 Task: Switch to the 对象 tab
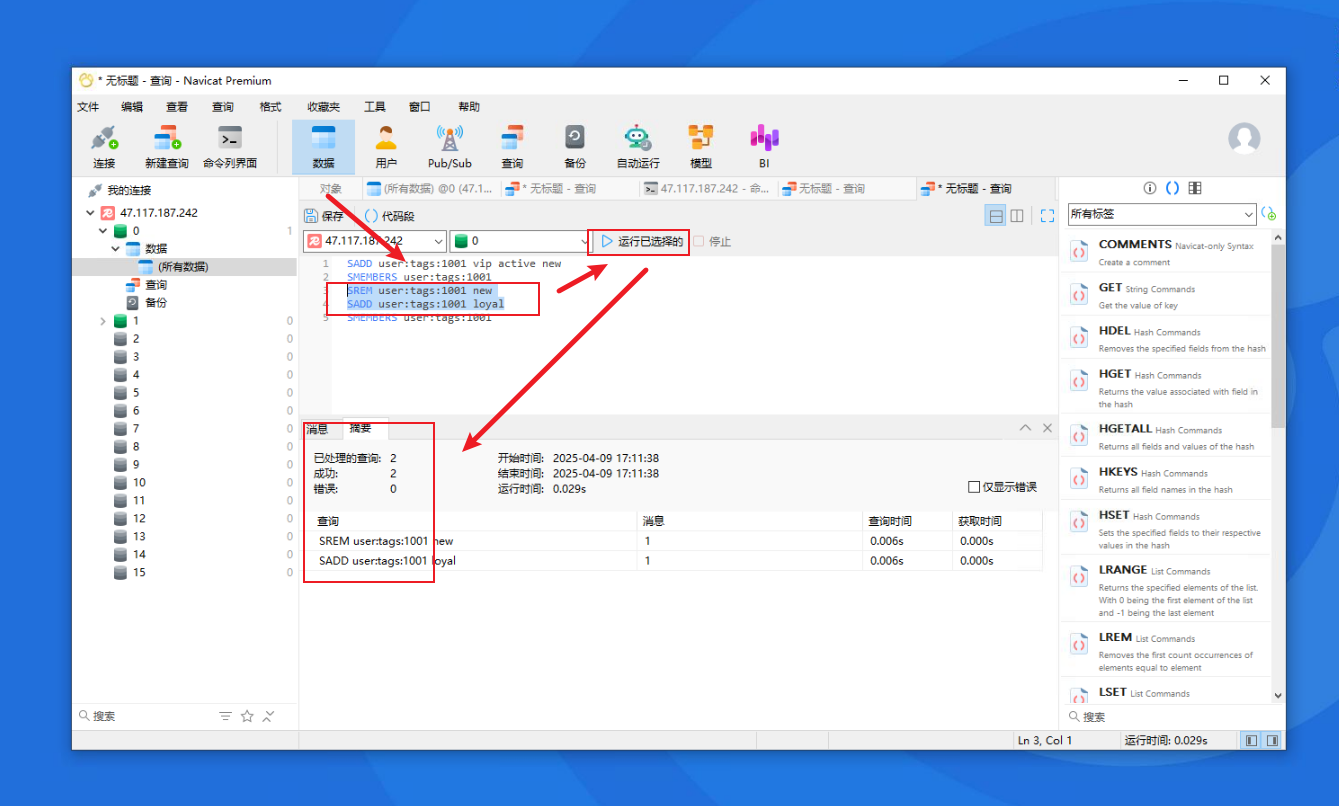(330, 188)
